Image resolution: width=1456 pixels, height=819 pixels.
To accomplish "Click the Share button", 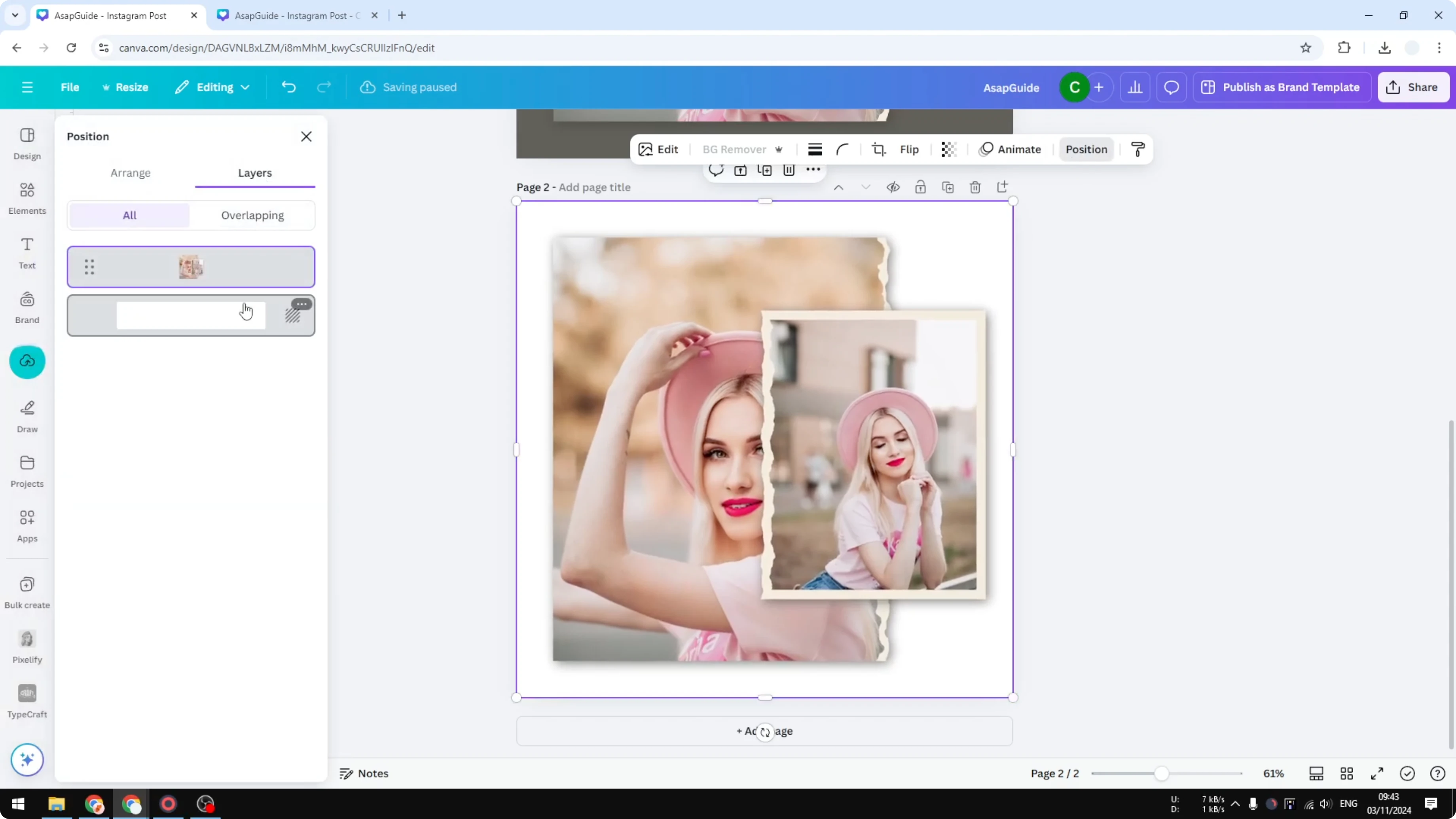I will pyautogui.click(x=1413, y=87).
